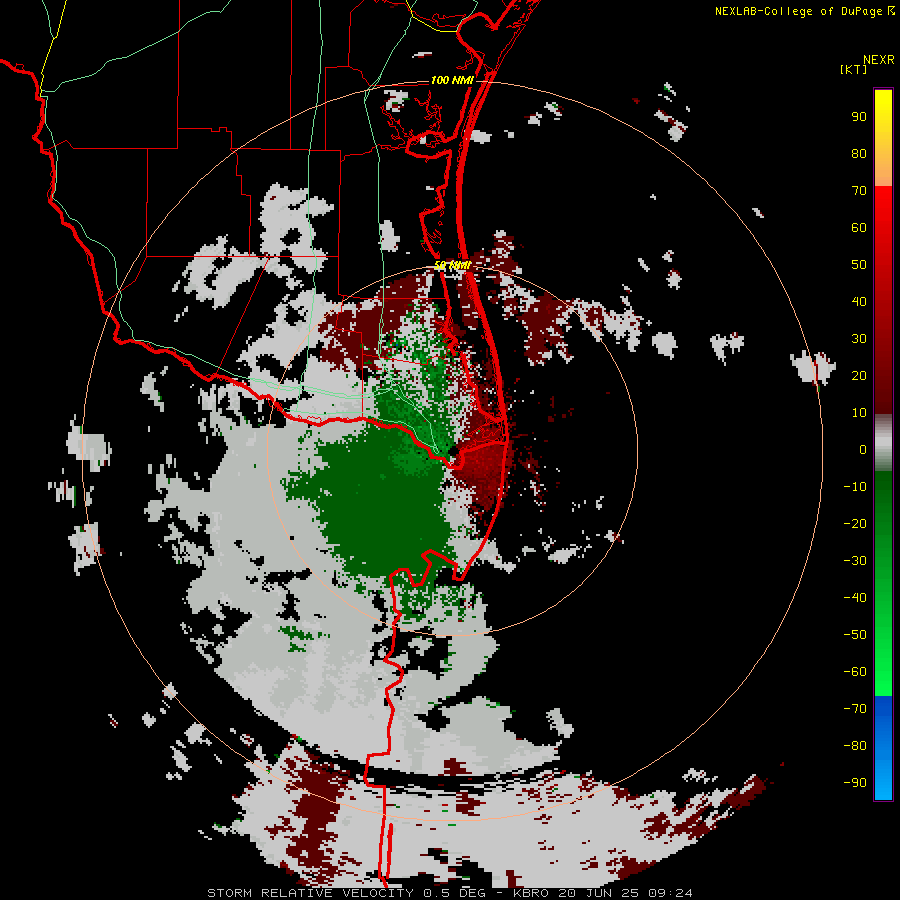Click the positive 20 value on the velocity scale

[x=859, y=376]
